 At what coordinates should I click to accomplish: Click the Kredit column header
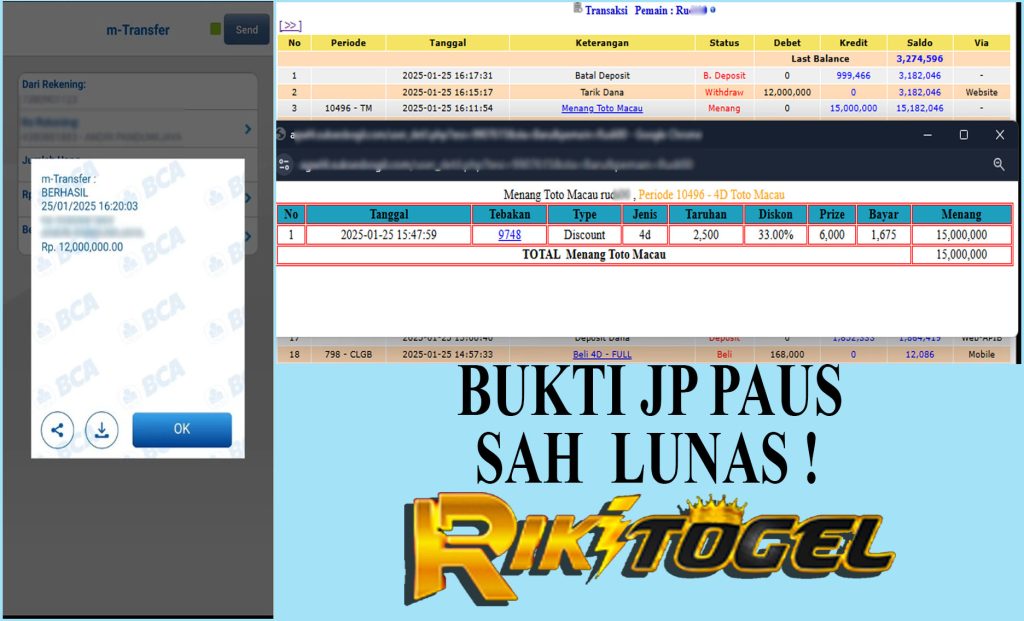point(854,43)
